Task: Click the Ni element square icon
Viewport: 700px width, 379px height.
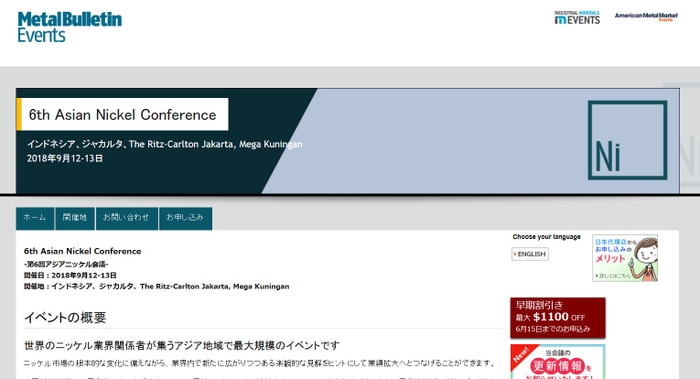Action: pyautogui.click(x=627, y=140)
